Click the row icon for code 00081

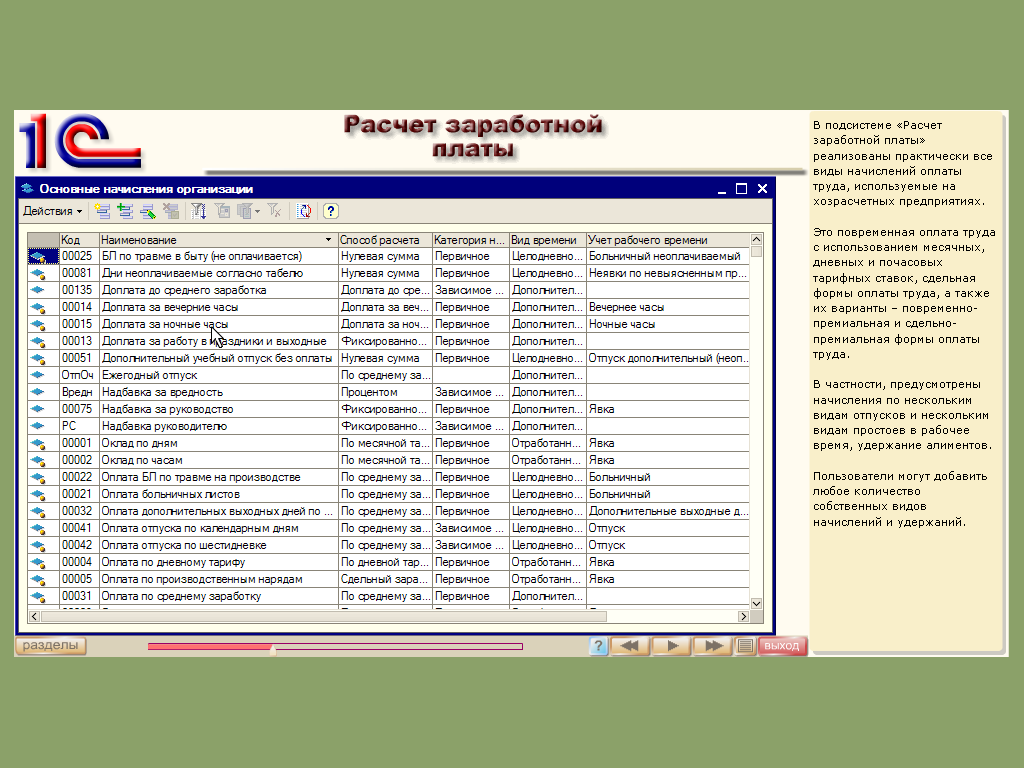[x=38, y=274]
